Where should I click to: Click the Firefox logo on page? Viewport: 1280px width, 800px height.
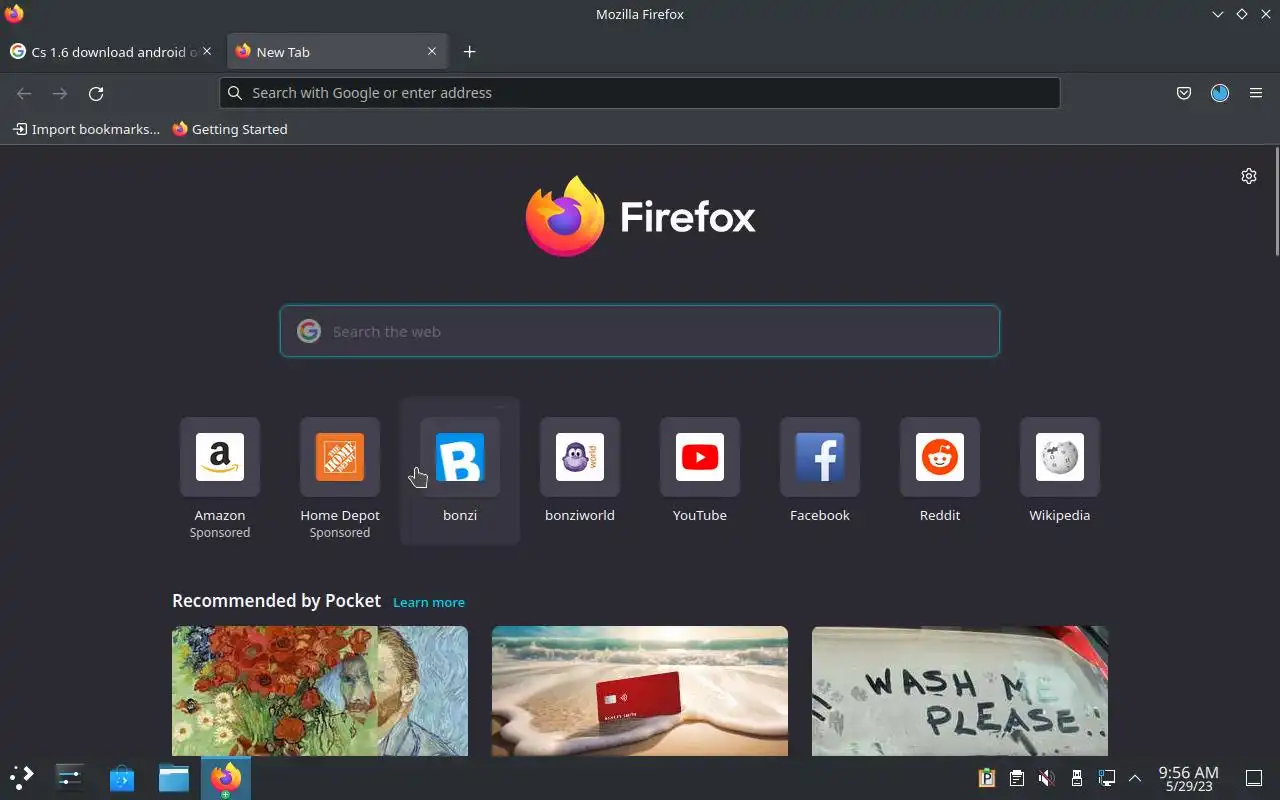(x=640, y=217)
